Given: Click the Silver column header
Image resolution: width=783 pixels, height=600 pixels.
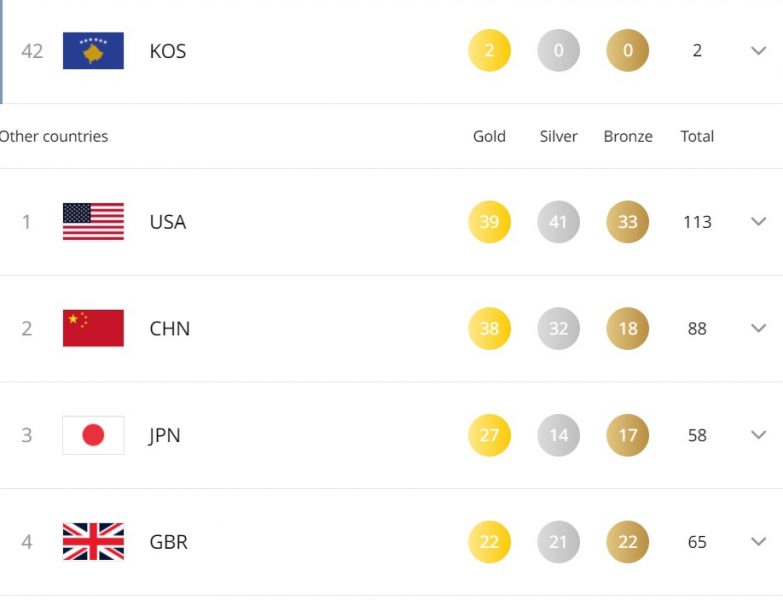Looking at the screenshot, I should click(558, 136).
